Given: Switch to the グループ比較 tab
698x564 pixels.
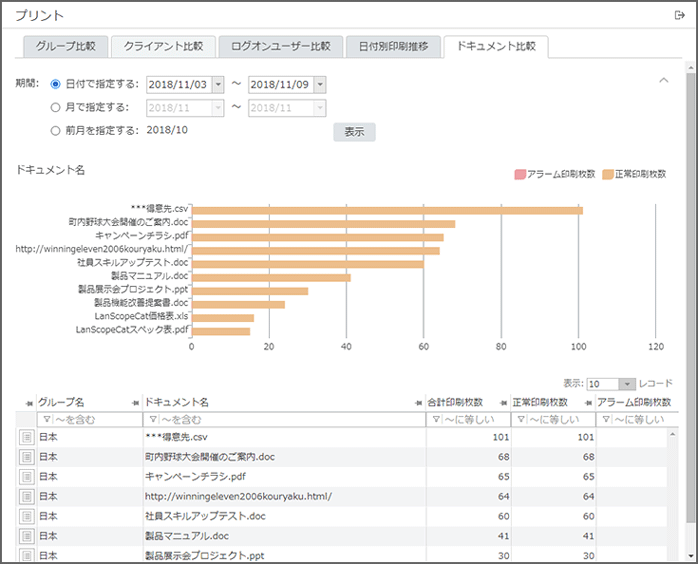Looking at the screenshot, I should point(66,46).
